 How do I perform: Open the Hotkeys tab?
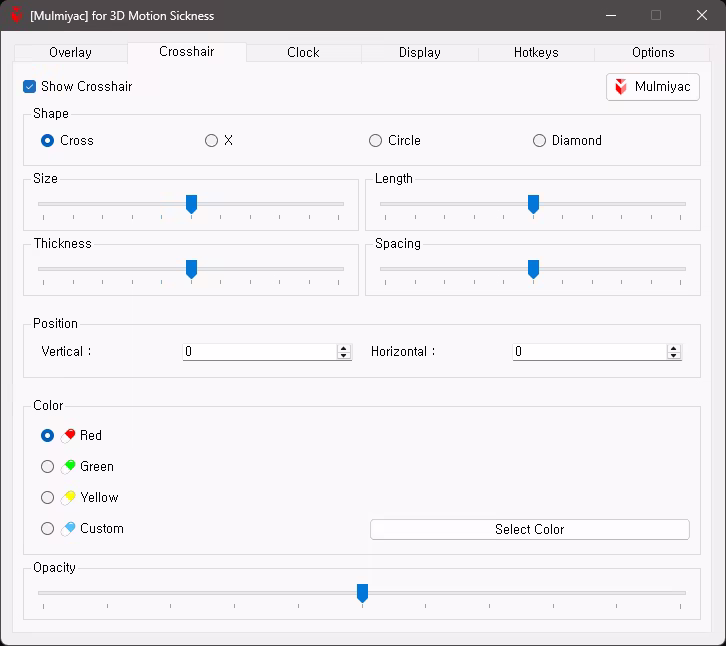[x=536, y=52]
